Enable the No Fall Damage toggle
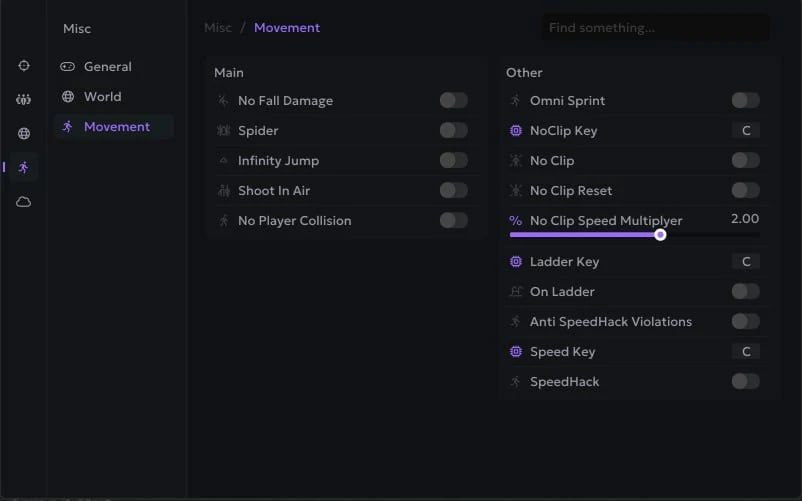This screenshot has width=802, height=501. 453,100
